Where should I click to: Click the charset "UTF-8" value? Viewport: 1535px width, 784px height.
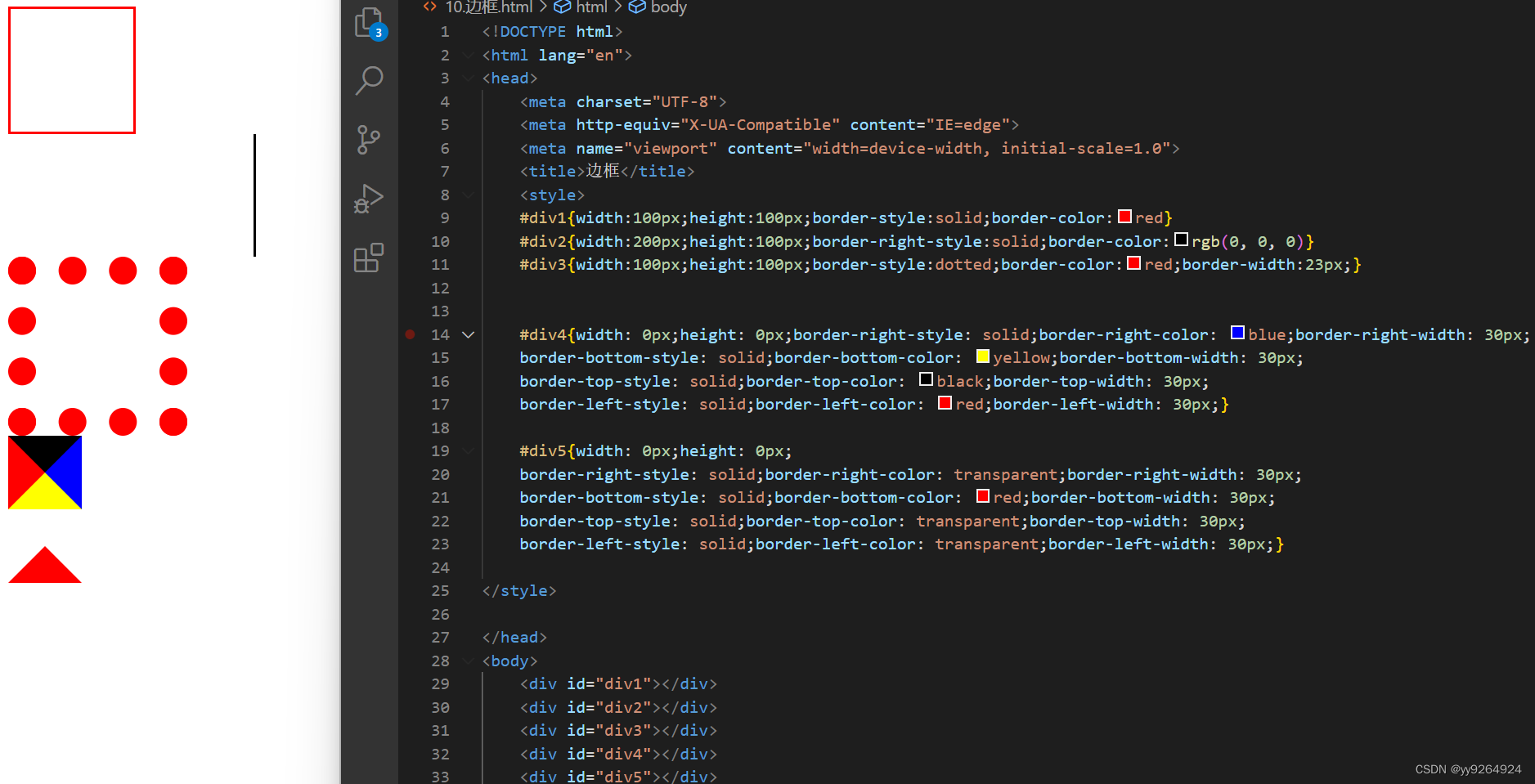684,101
